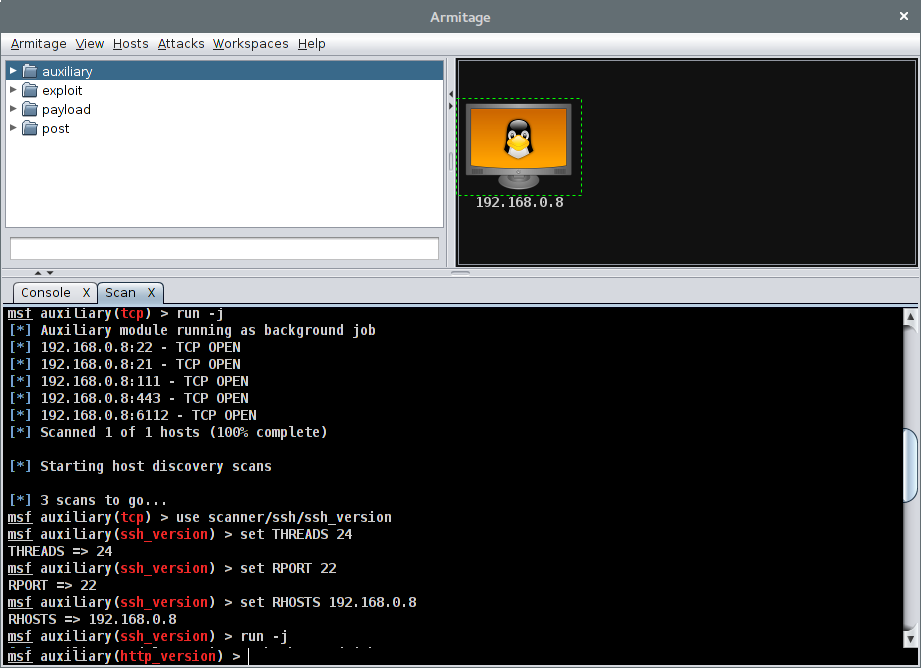The width and height of the screenshot is (921, 668).
Task: Click the msf http_version command prompt
Action: [124, 656]
